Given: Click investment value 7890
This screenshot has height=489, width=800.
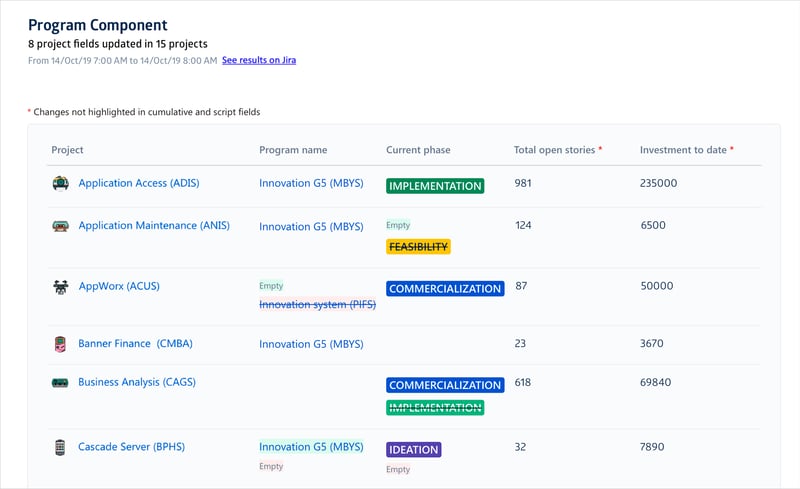Looking at the screenshot, I should coord(652,447).
